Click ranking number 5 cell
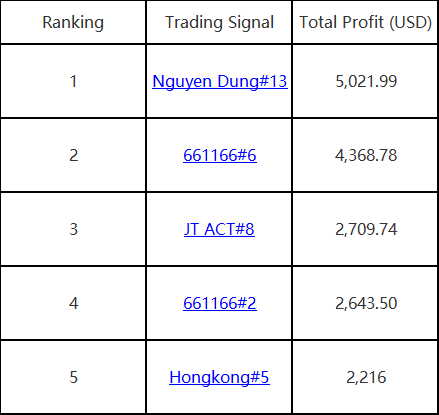This screenshot has height=415, width=439. click(73, 377)
